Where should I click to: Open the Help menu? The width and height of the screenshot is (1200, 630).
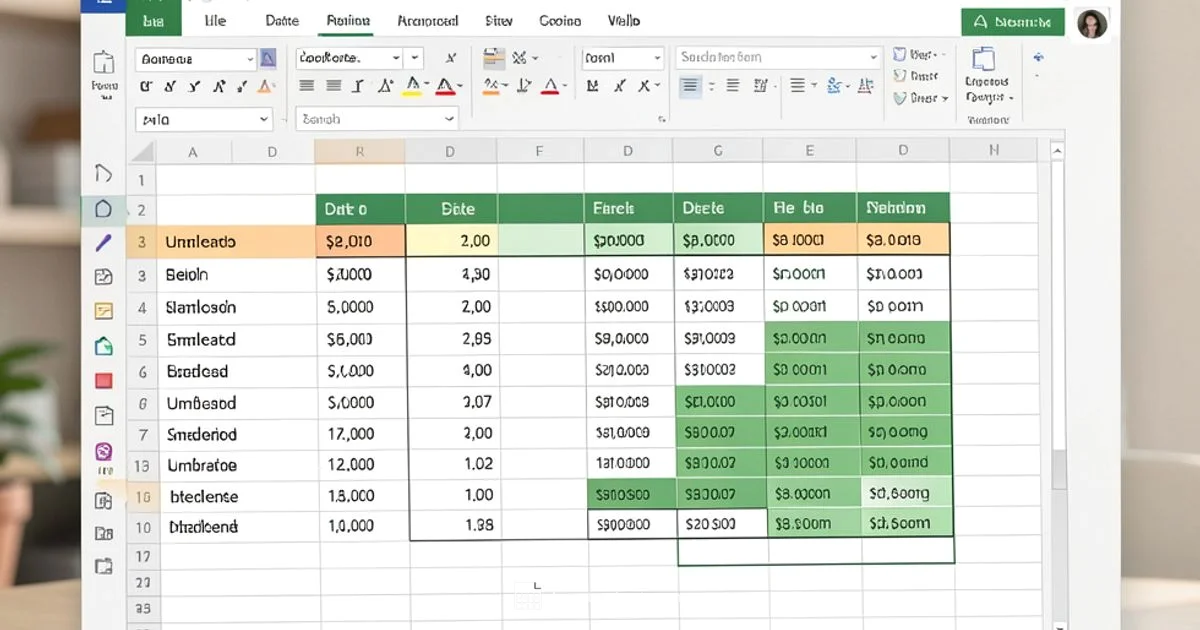[x=624, y=20]
